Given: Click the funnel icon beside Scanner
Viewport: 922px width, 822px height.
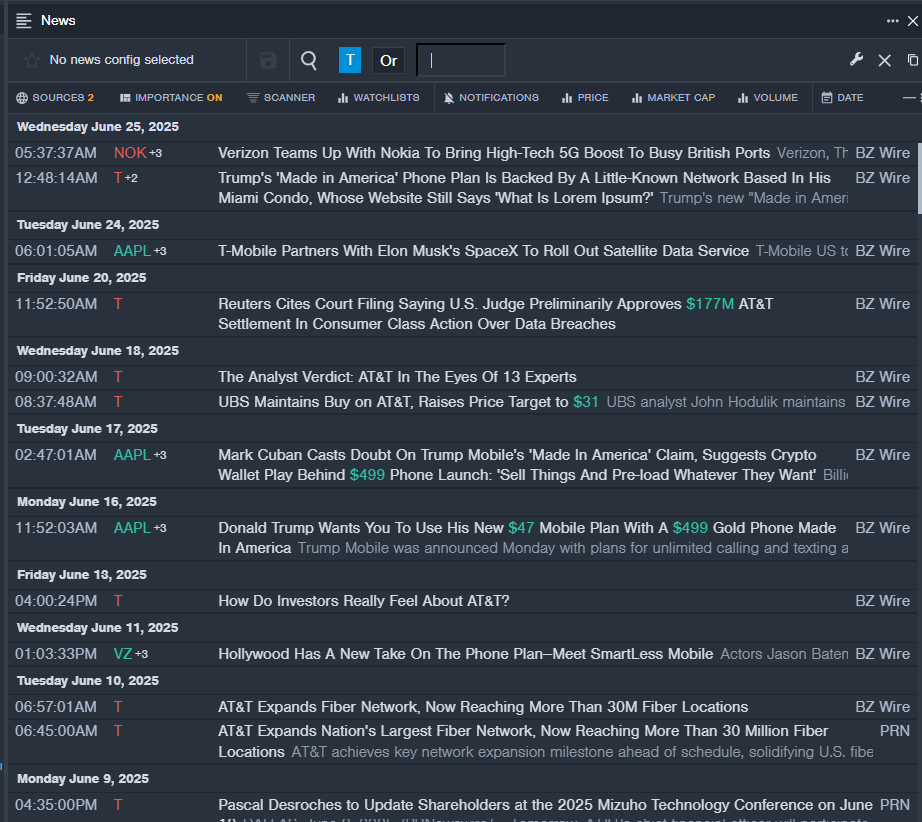Looking at the screenshot, I should 253,98.
